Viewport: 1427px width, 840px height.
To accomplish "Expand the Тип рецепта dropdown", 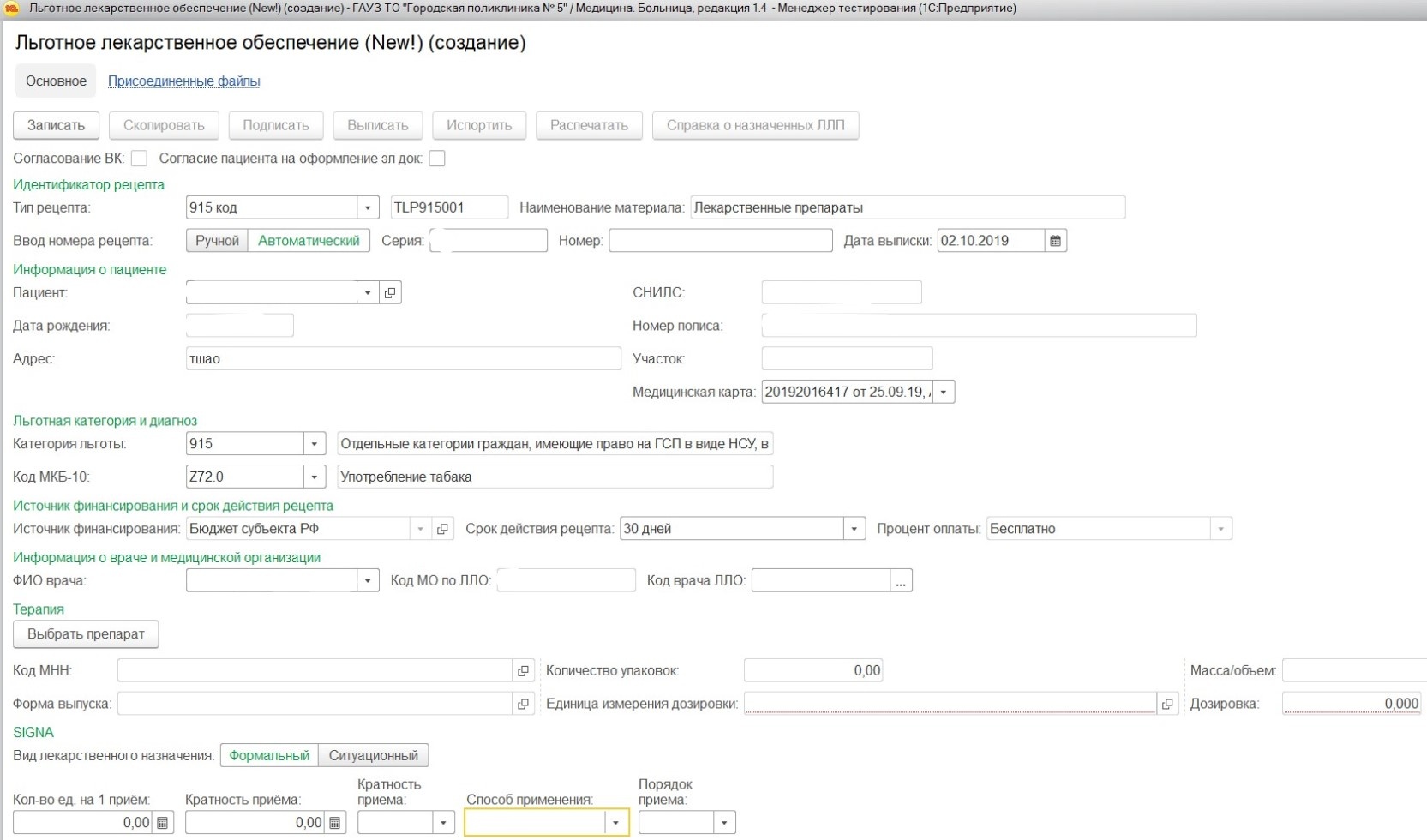I will [x=368, y=207].
